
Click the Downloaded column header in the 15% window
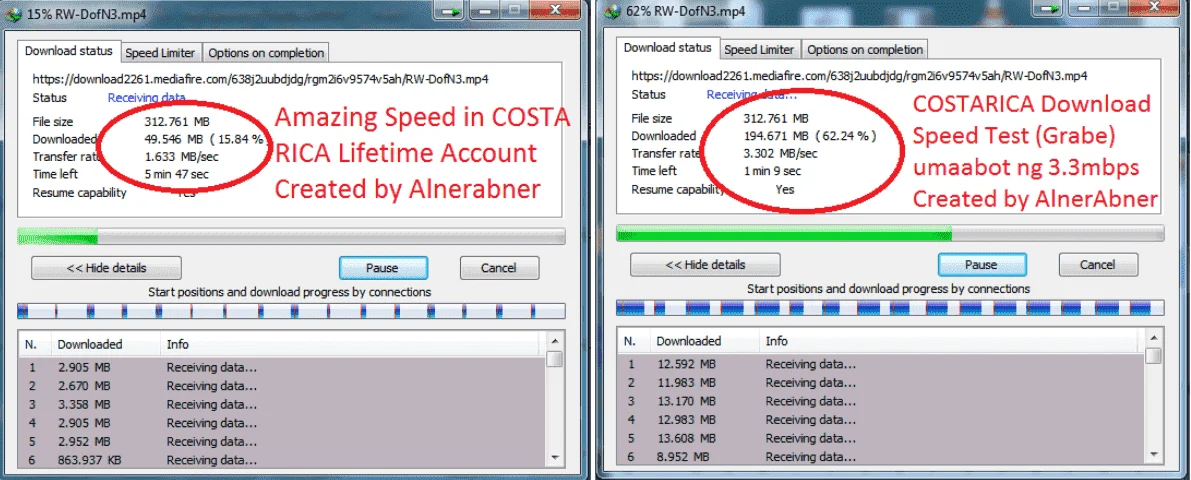pos(106,344)
